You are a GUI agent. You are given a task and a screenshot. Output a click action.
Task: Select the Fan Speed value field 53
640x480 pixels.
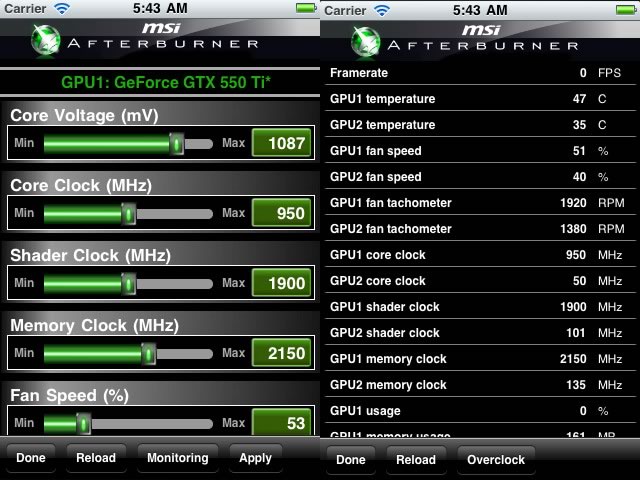click(282, 422)
